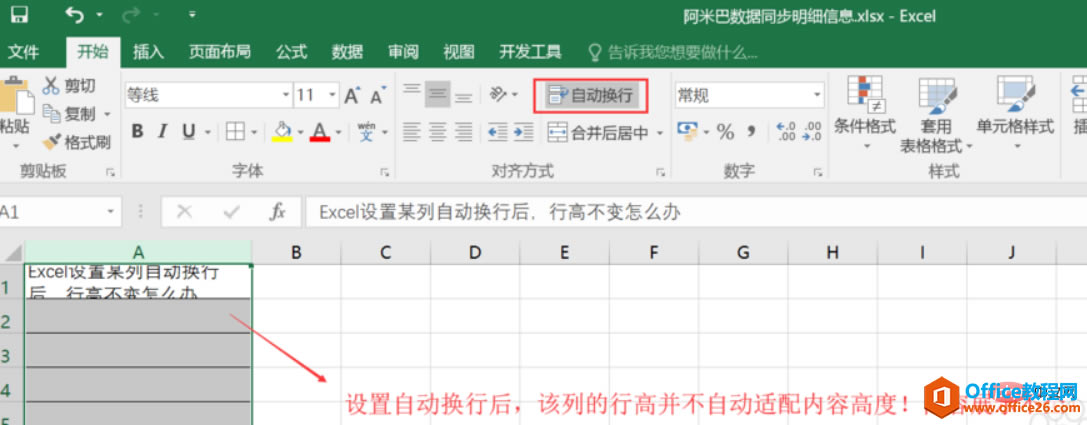This screenshot has width=1087, height=425.
Task: Toggle align text left
Action: pos(412,131)
